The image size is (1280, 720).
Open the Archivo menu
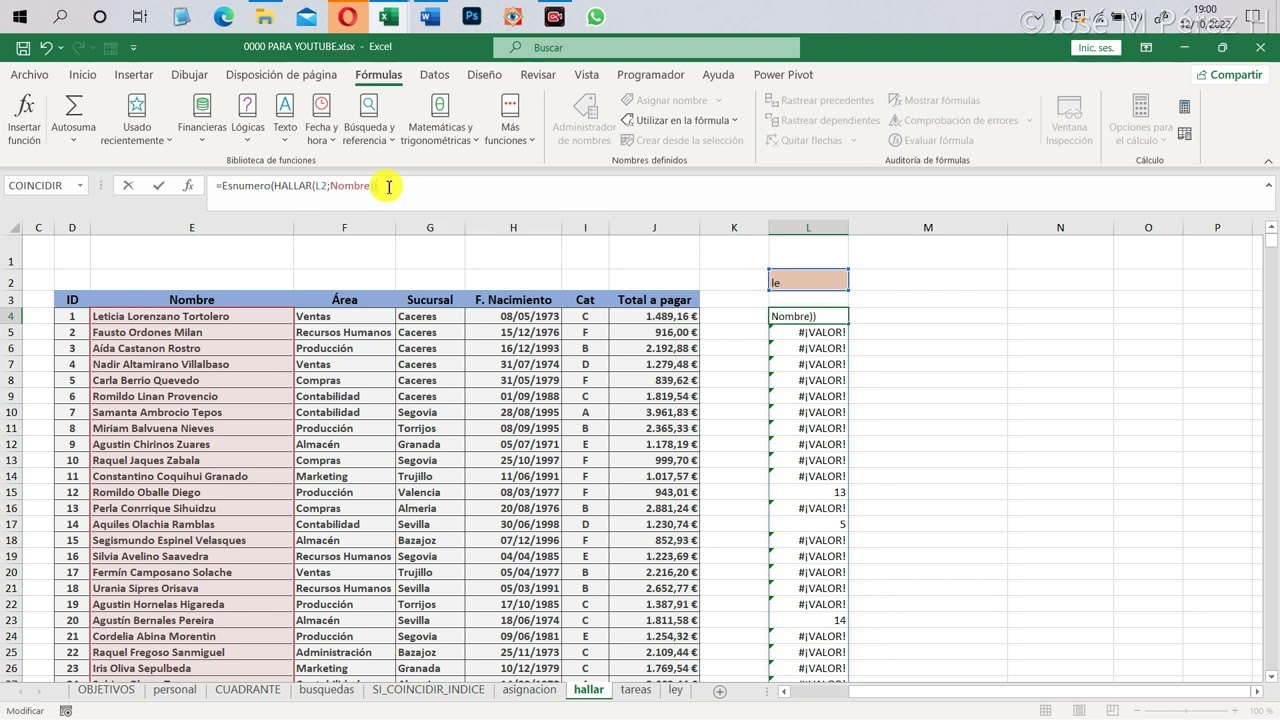point(29,75)
